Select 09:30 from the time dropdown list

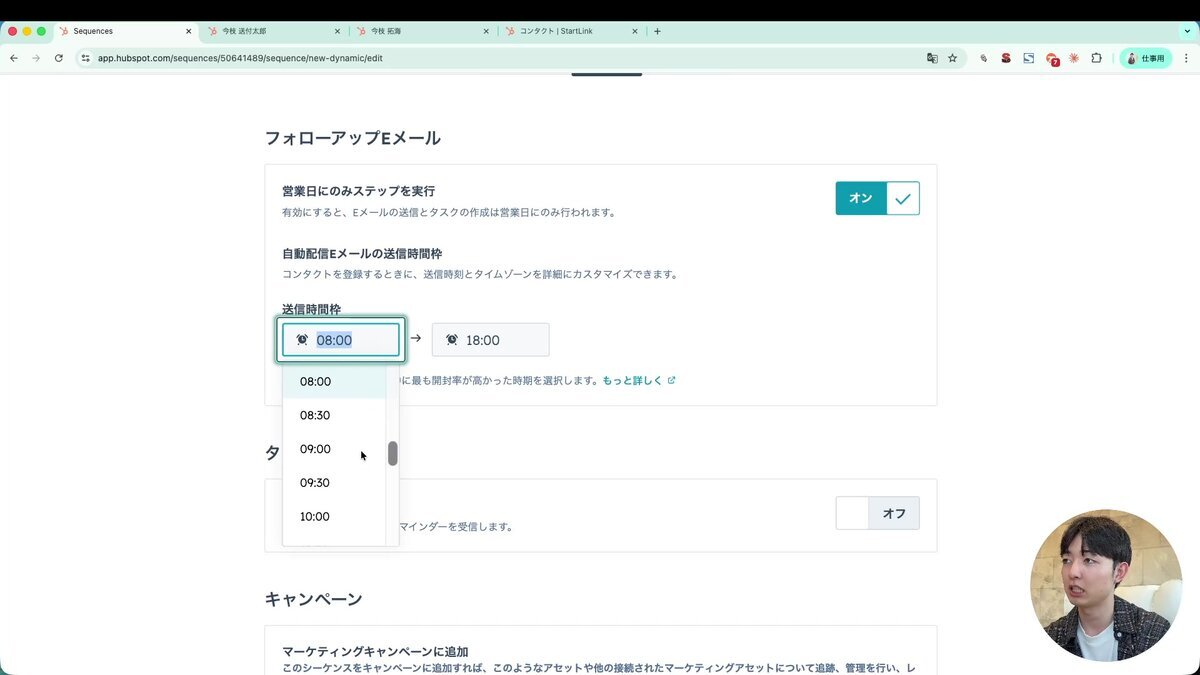[x=315, y=483]
